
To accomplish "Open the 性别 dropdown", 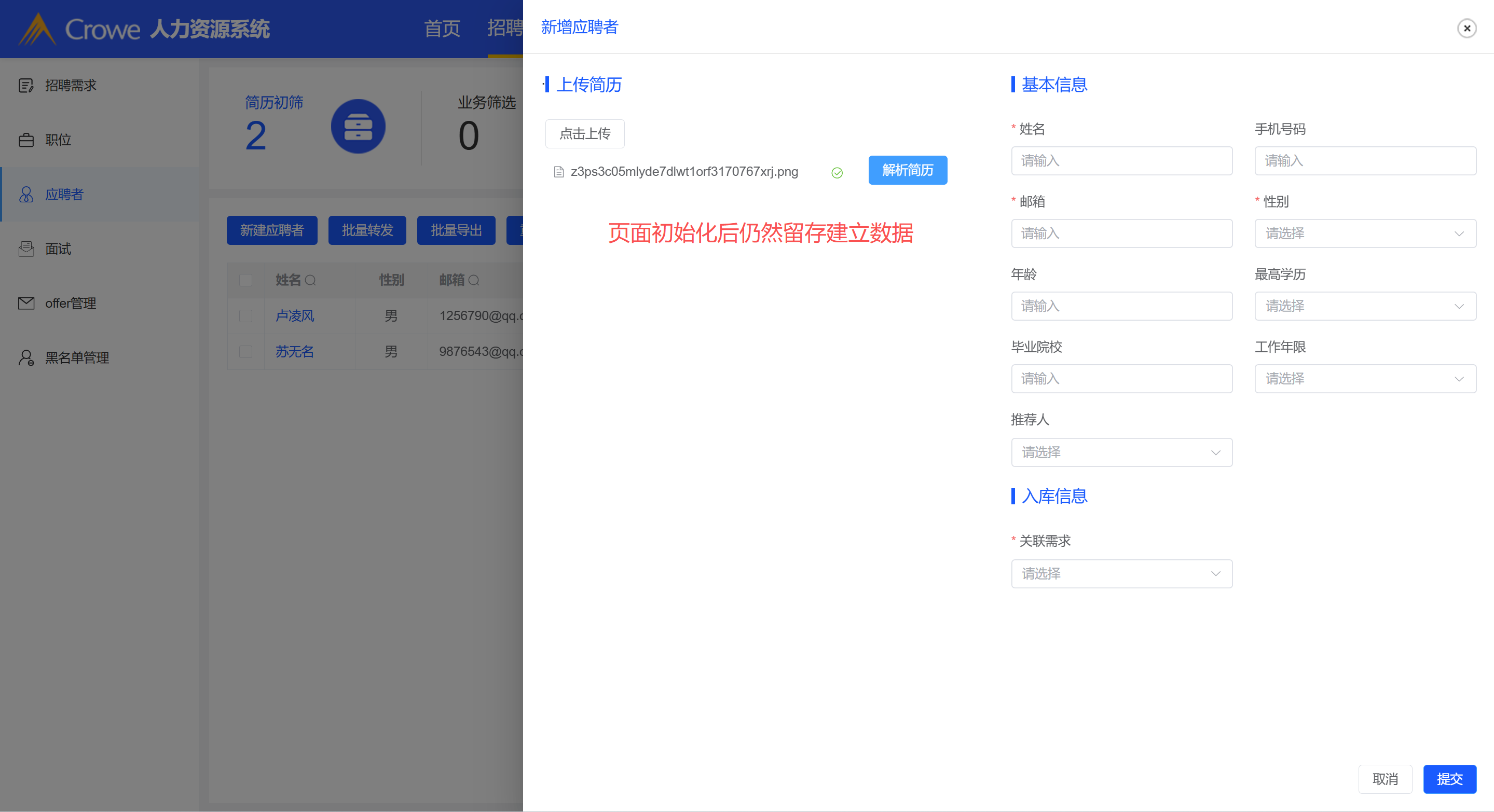I will click(x=1365, y=233).
